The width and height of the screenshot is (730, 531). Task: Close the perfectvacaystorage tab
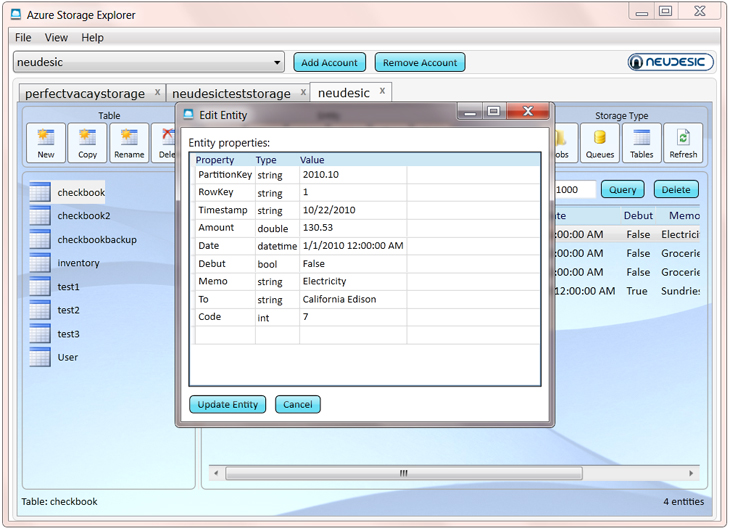point(157,92)
